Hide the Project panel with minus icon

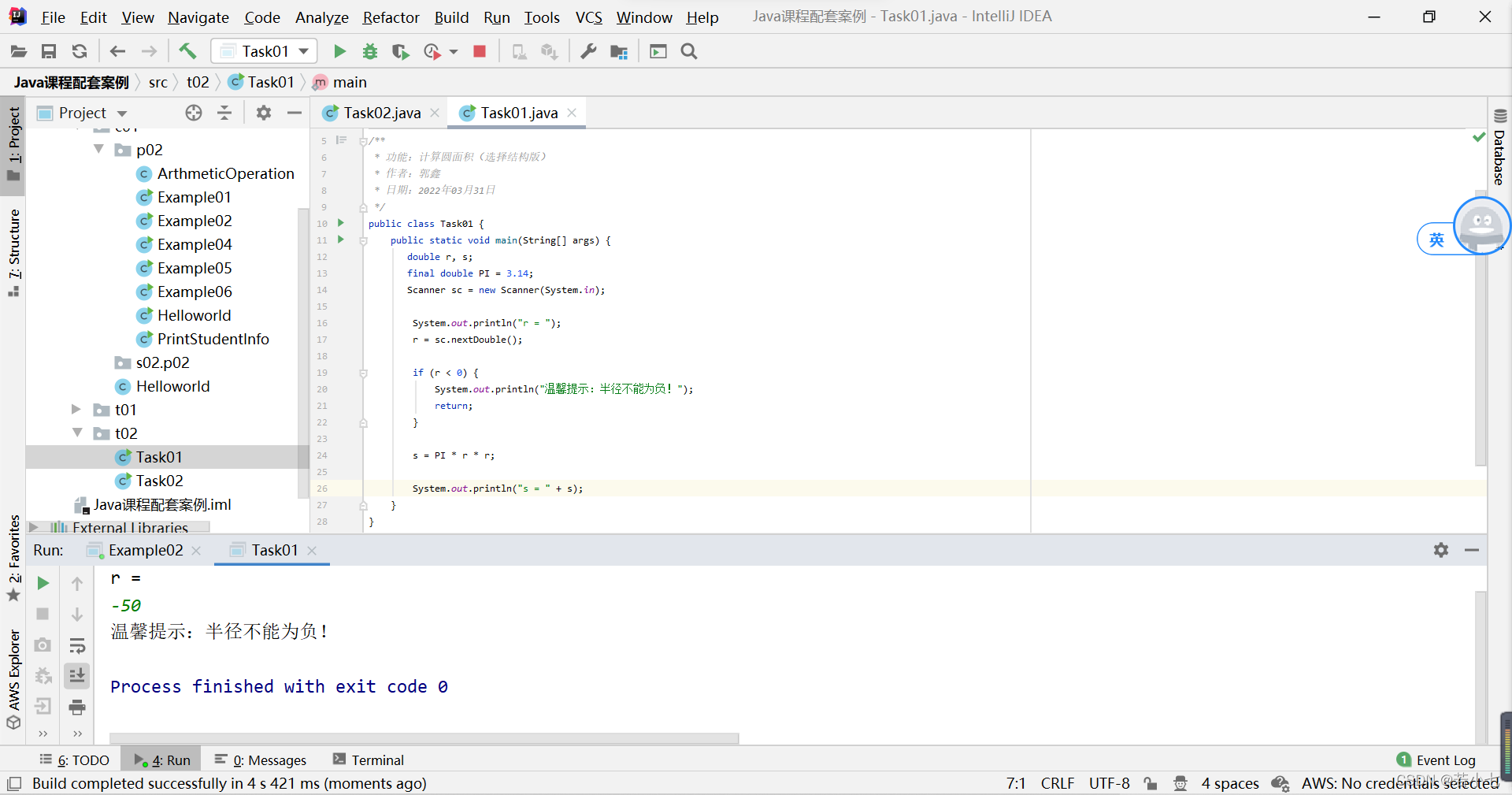(x=295, y=113)
